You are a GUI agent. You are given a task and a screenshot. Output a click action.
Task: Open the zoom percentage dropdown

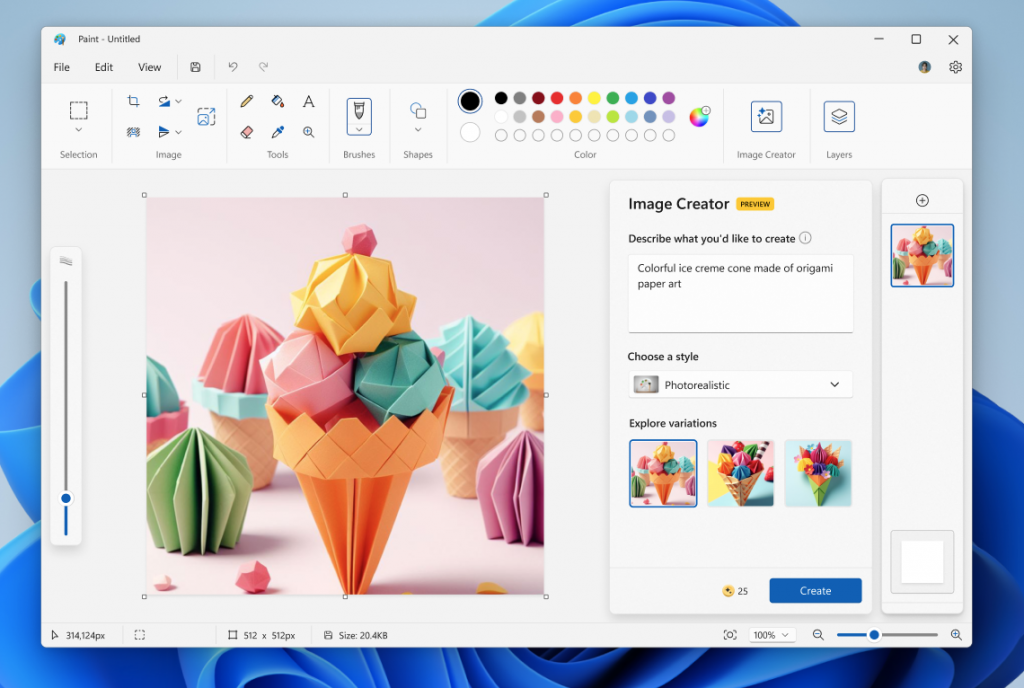pyautogui.click(x=772, y=634)
